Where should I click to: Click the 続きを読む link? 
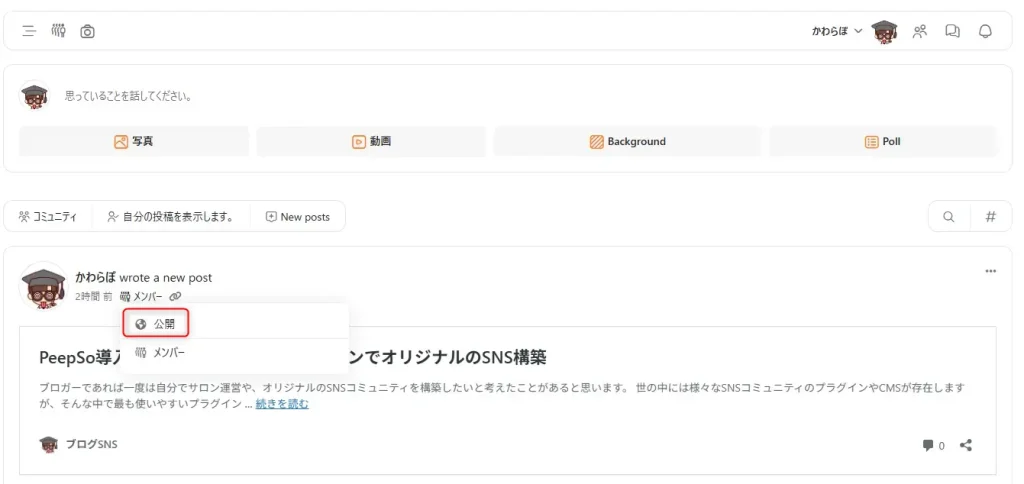pyautogui.click(x=282, y=404)
